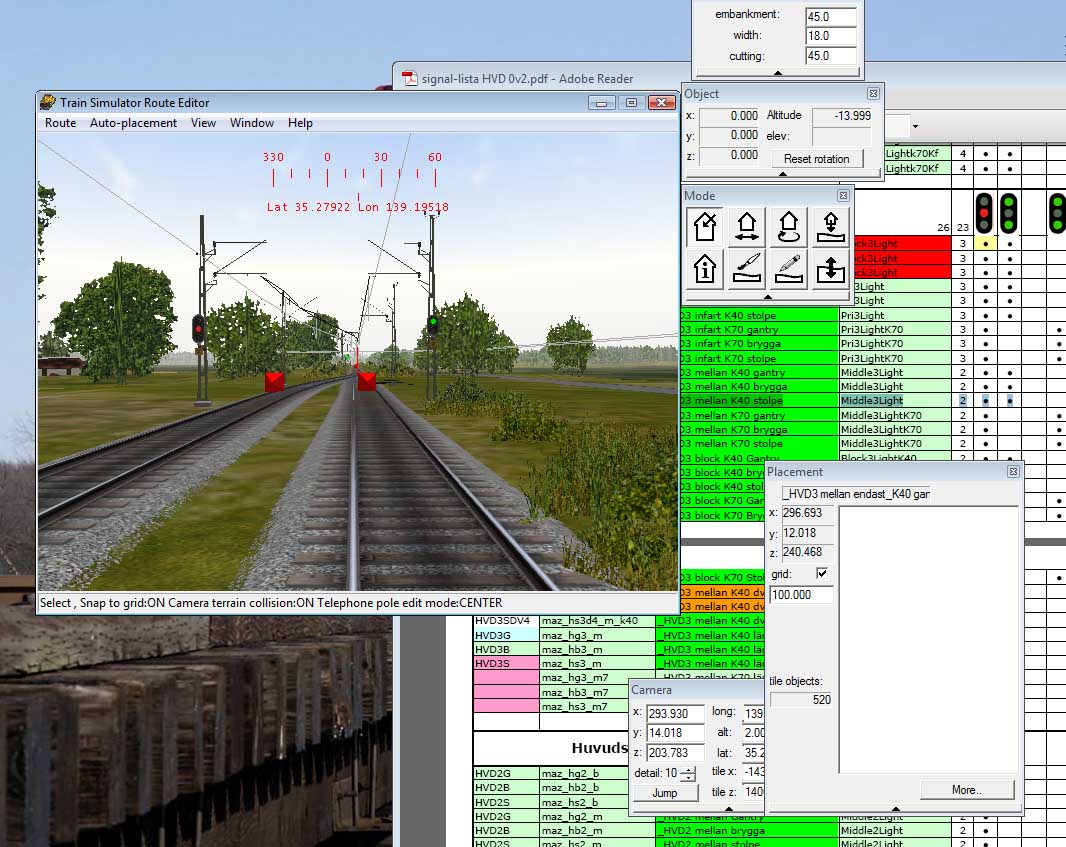Activate the move object mode icon
The height and width of the screenshot is (847, 1066).
tap(747, 227)
